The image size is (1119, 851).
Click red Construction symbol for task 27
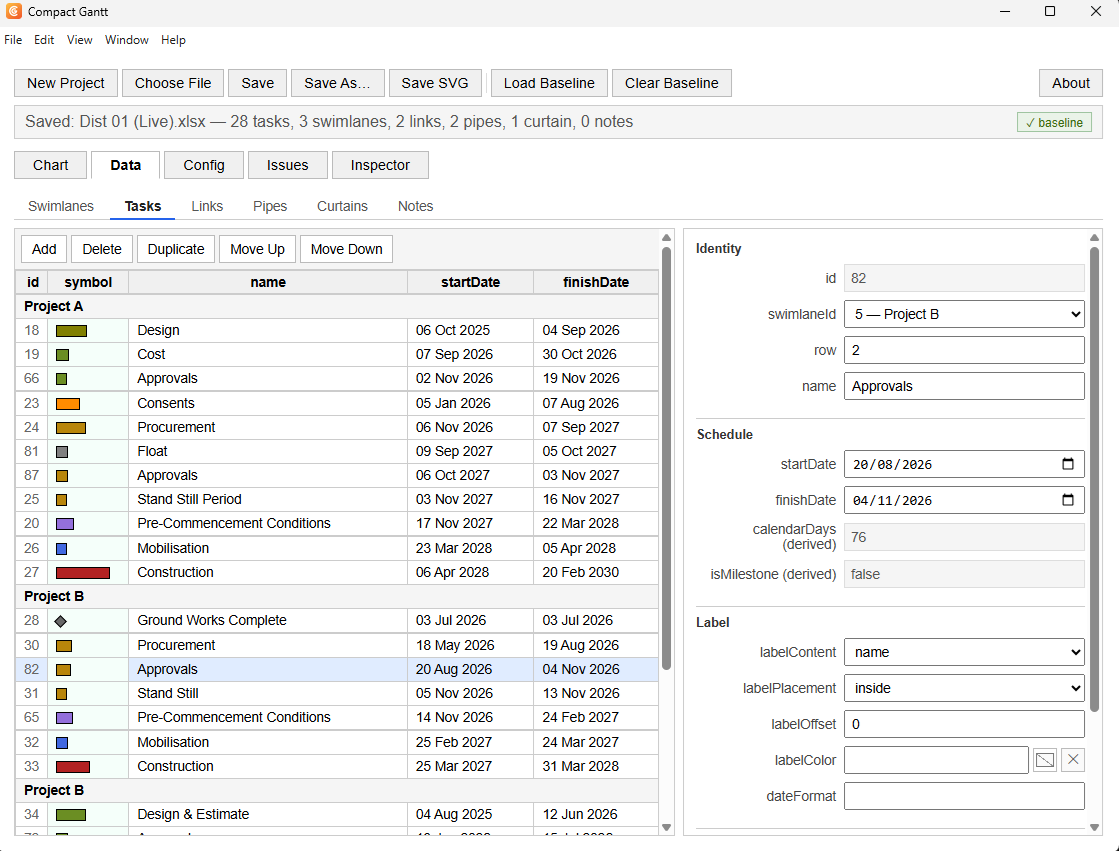83,573
